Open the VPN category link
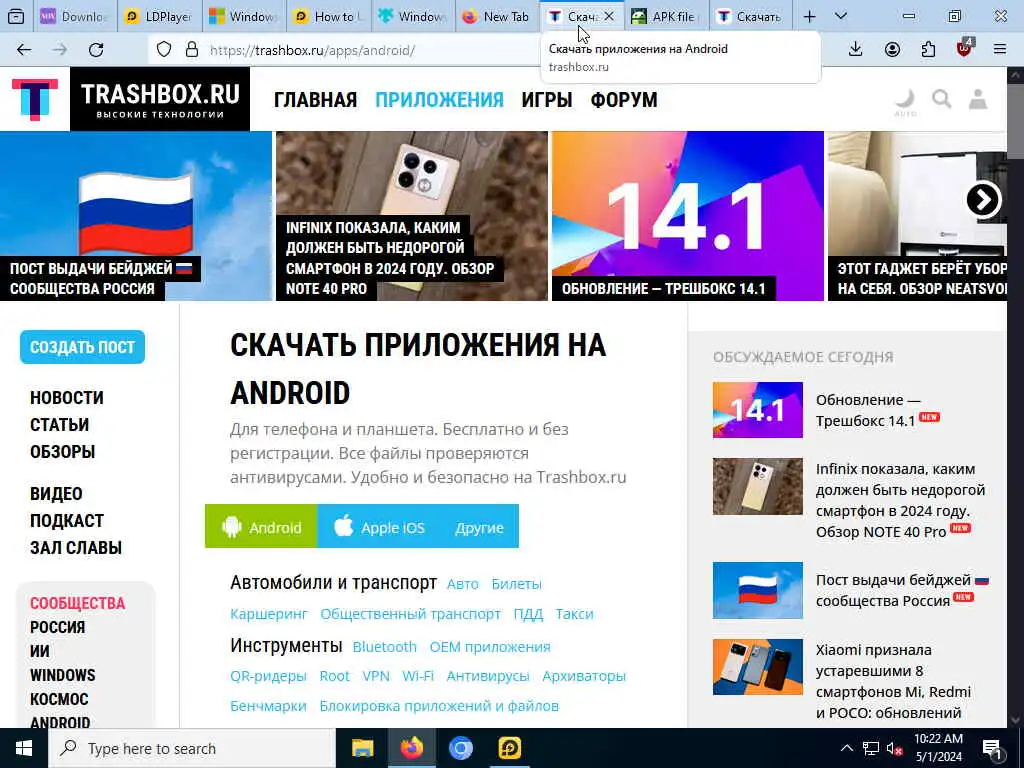Image resolution: width=1024 pixels, height=768 pixels. (376, 676)
